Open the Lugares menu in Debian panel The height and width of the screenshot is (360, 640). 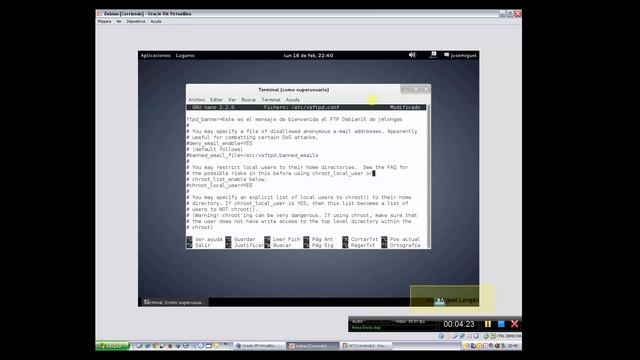[185, 56]
